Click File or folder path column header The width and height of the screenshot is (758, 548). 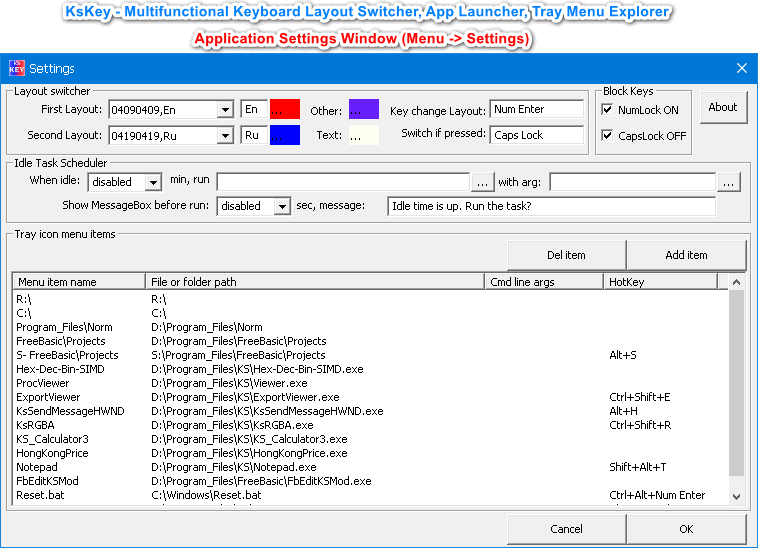tap(315, 282)
